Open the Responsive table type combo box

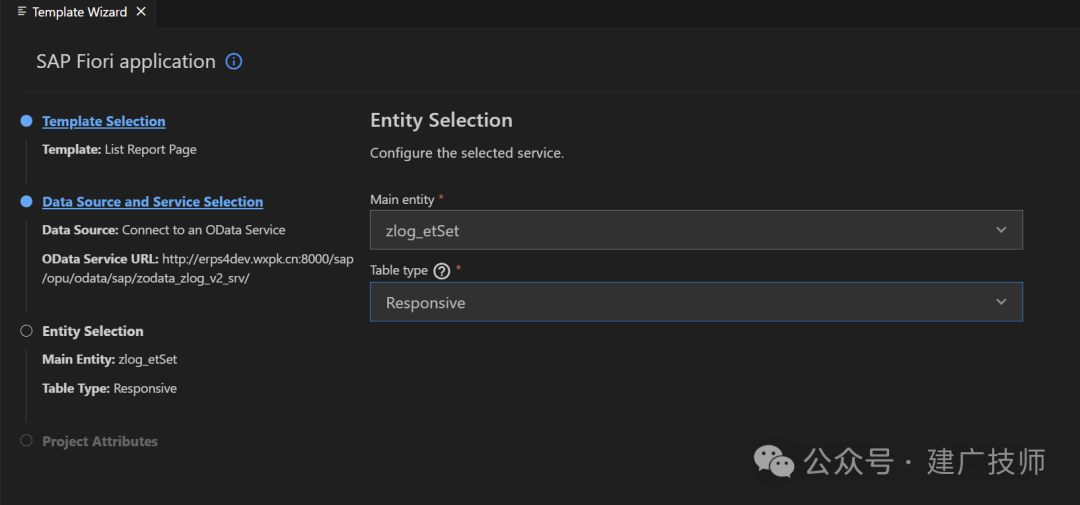tap(696, 302)
